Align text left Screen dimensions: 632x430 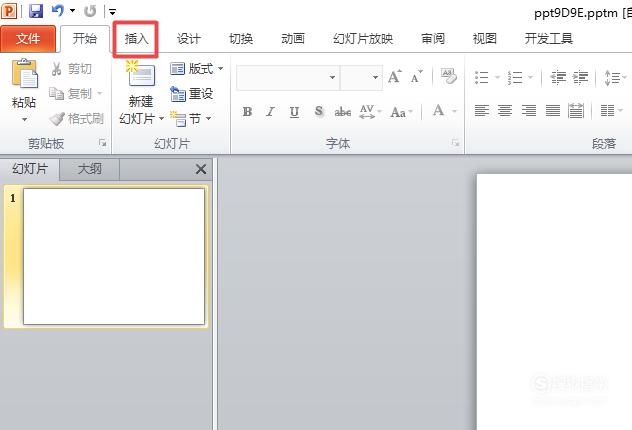(x=482, y=110)
